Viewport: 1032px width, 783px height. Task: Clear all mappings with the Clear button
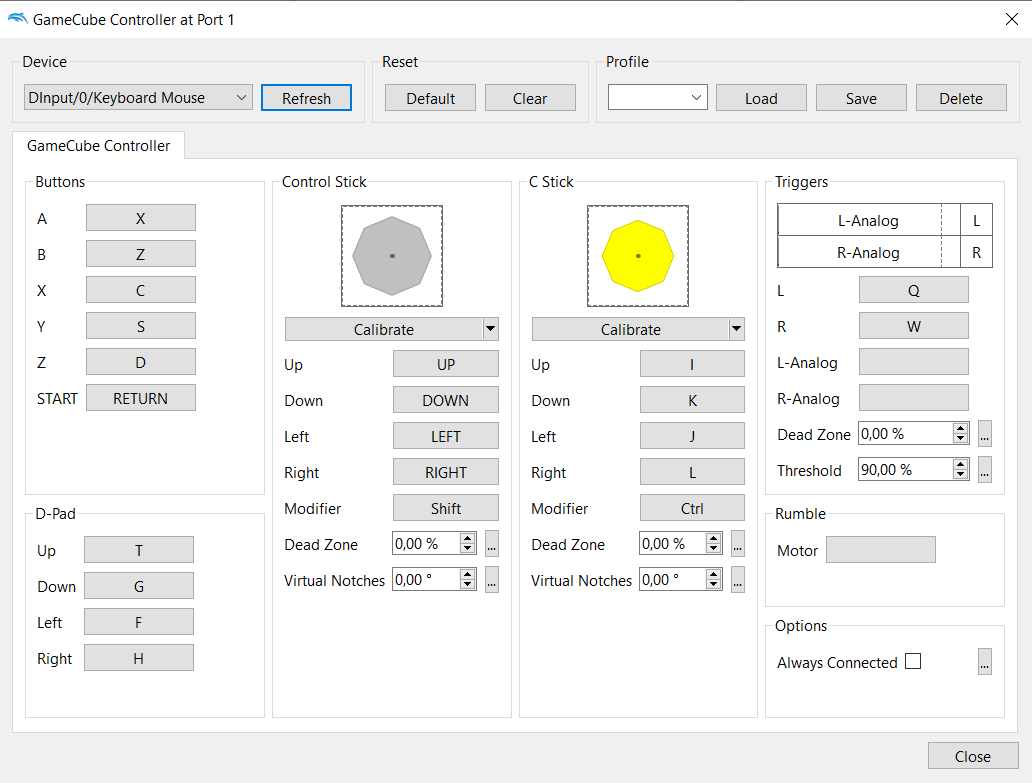click(530, 97)
